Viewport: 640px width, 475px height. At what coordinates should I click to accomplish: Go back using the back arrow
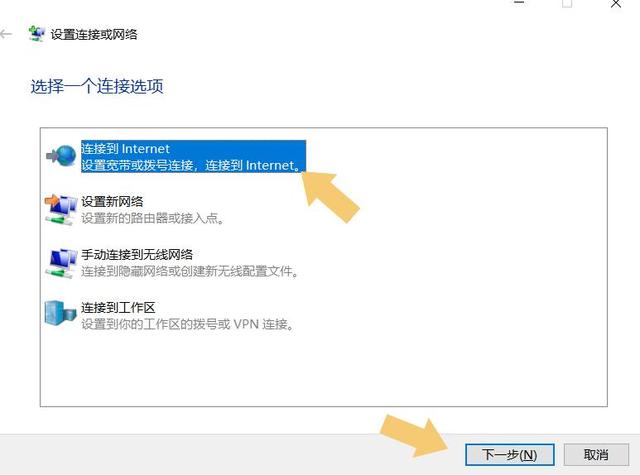point(6,34)
